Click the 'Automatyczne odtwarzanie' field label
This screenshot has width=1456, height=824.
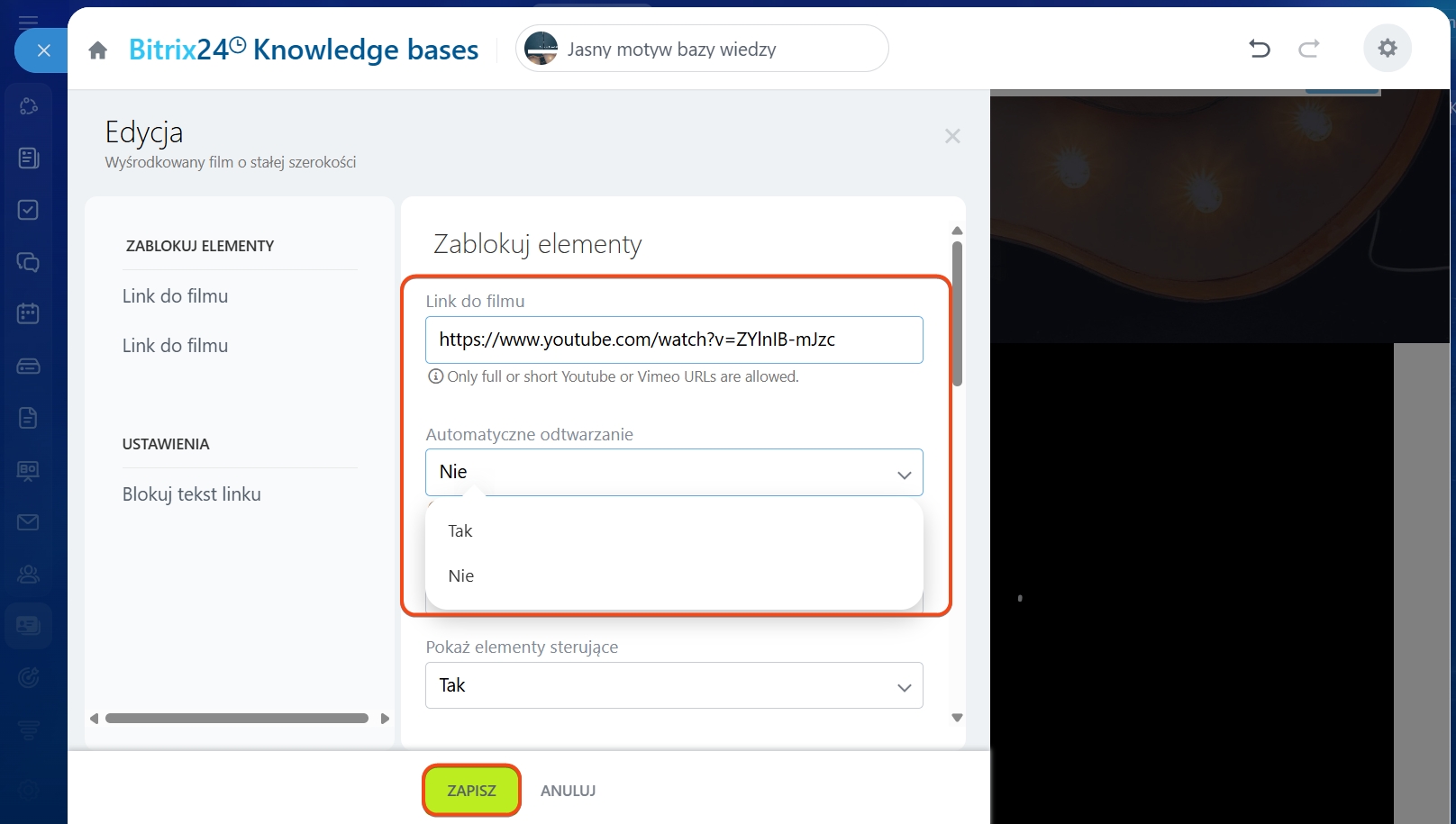530,434
